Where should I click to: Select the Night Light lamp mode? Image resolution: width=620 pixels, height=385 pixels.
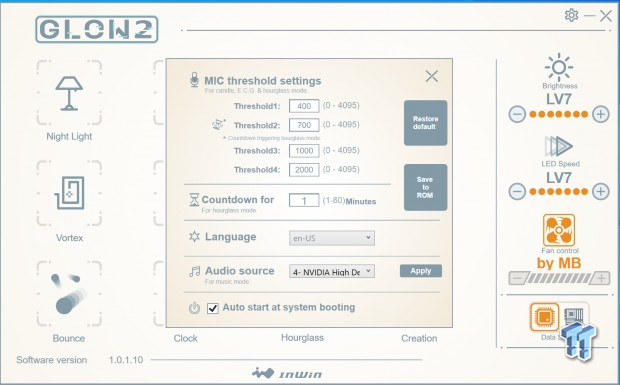point(69,93)
